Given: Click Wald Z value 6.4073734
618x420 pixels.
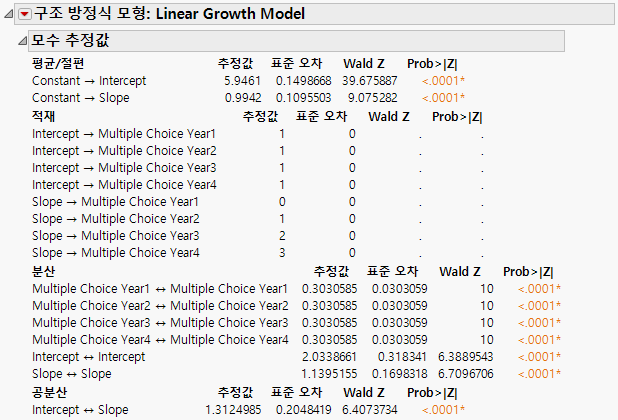Looking at the screenshot, I should pyautogui.click(x=370, y=410).
